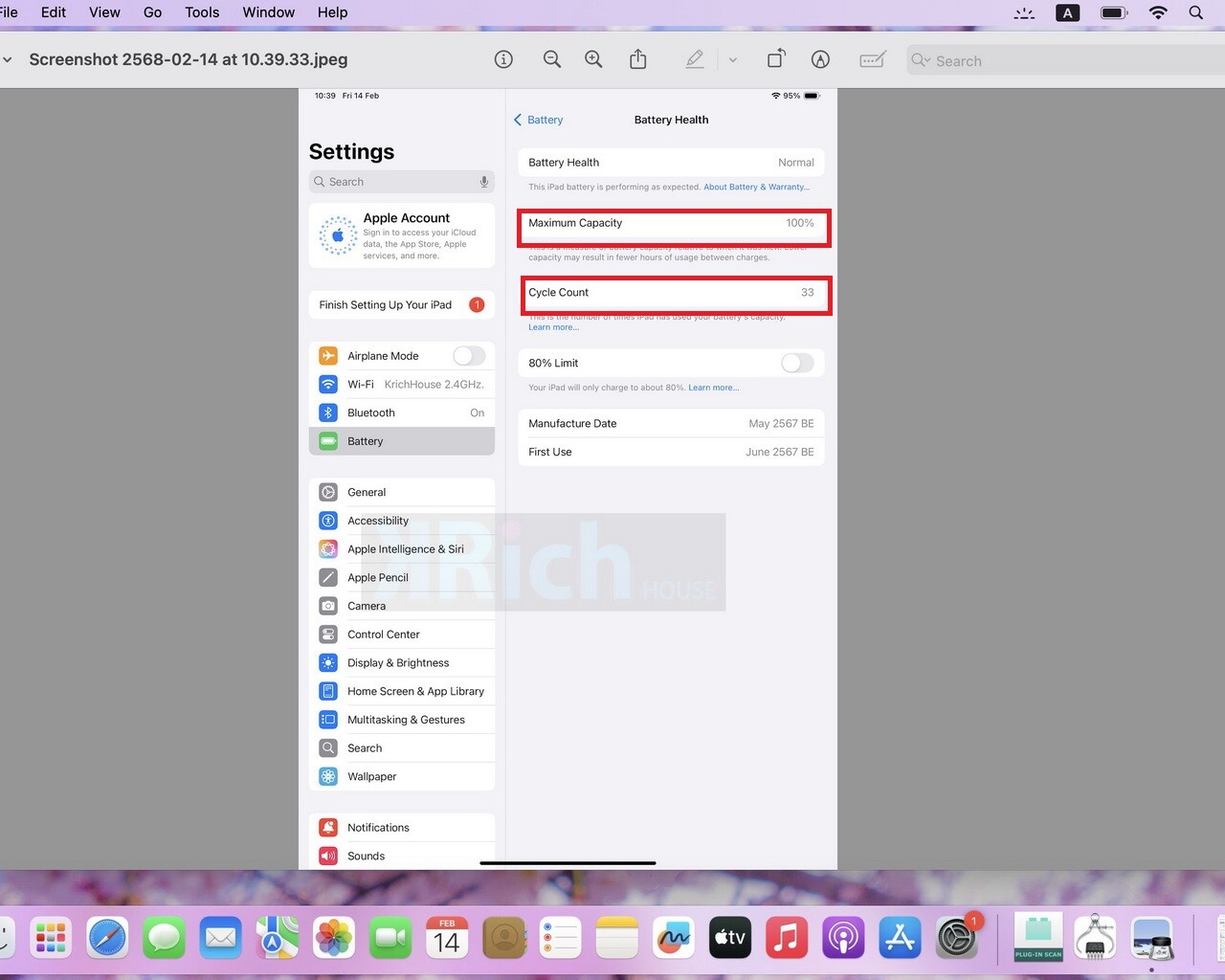Toggle the Markup highlight pen tool

(696, 59)
